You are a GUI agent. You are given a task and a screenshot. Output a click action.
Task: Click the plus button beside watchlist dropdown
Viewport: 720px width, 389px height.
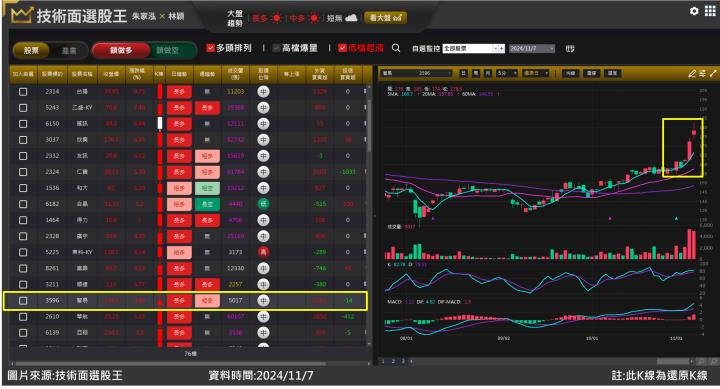(x=502, y=48)
